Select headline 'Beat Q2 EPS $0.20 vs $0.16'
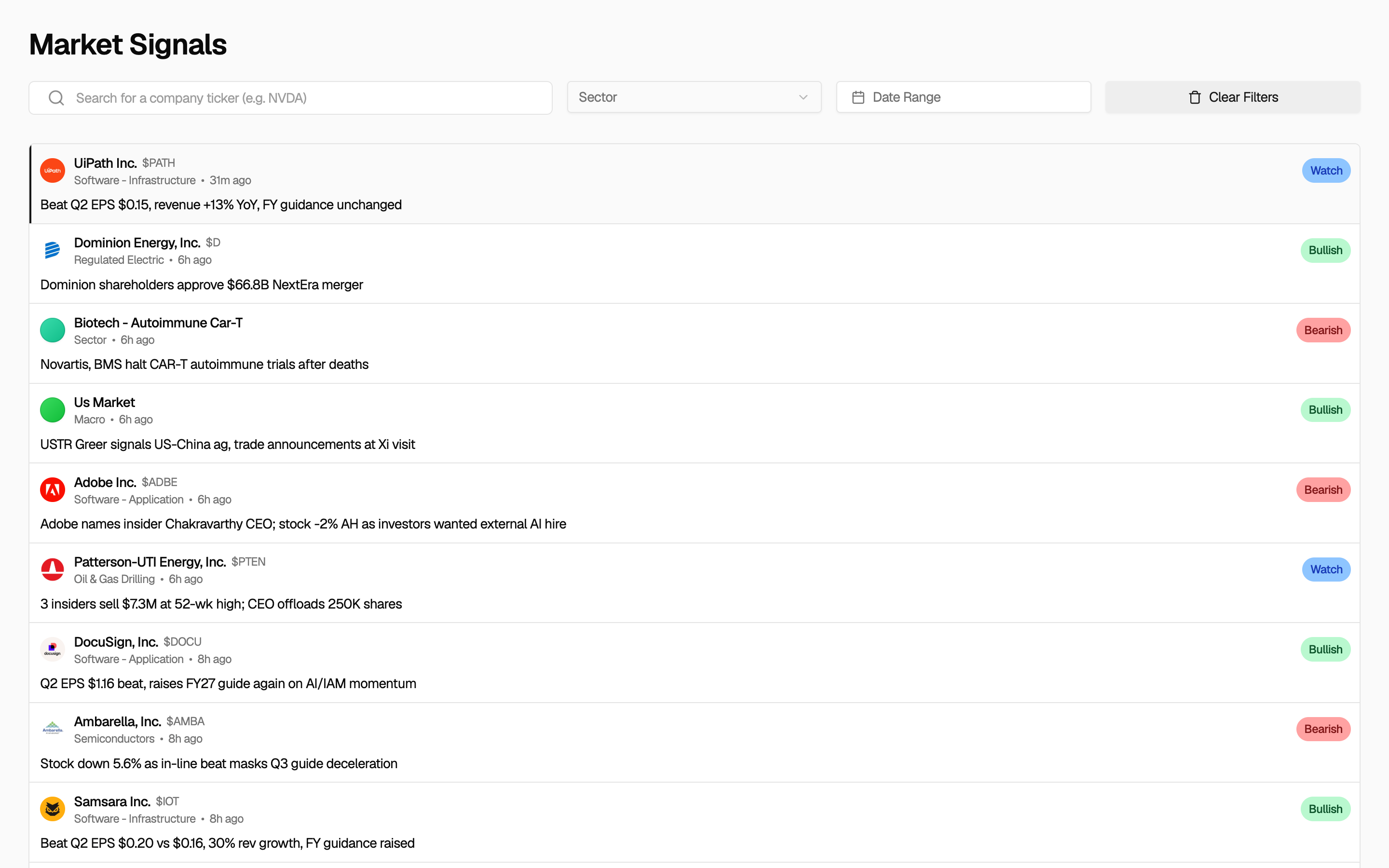1389x868 pixels. coord(227,843)
